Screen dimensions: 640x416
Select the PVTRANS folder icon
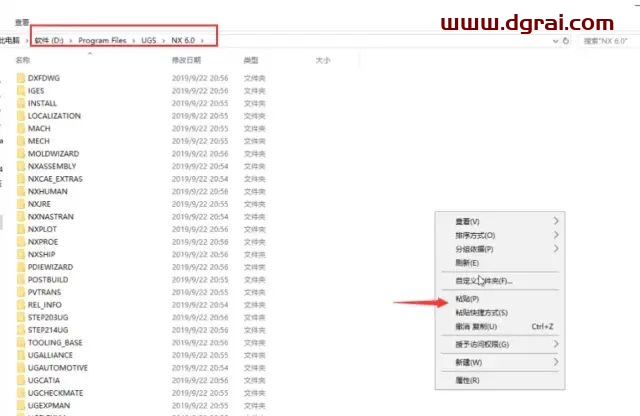tap(21, 292)
